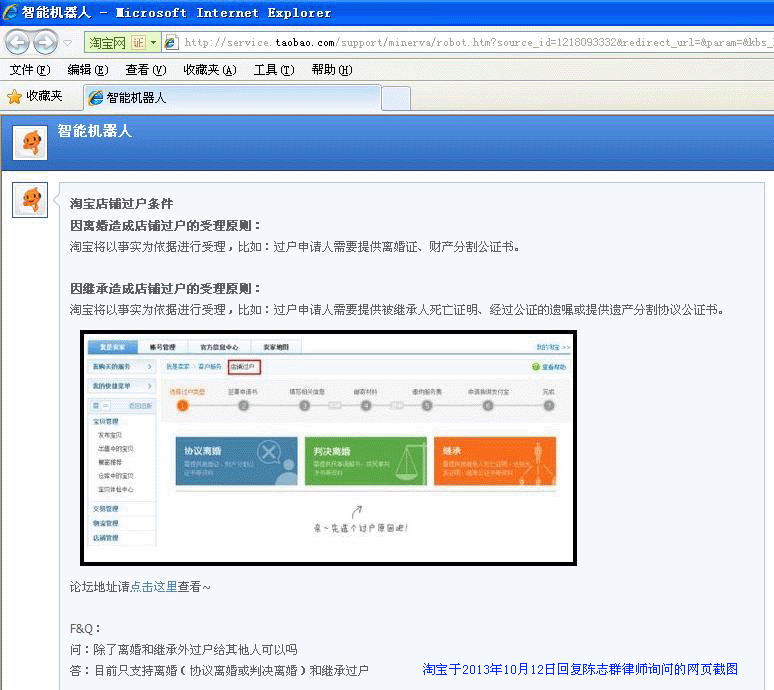The height and width of the screenshot is (690, 774).
Task: Click the robot avatar in the blue header
Action: [30, 143]
